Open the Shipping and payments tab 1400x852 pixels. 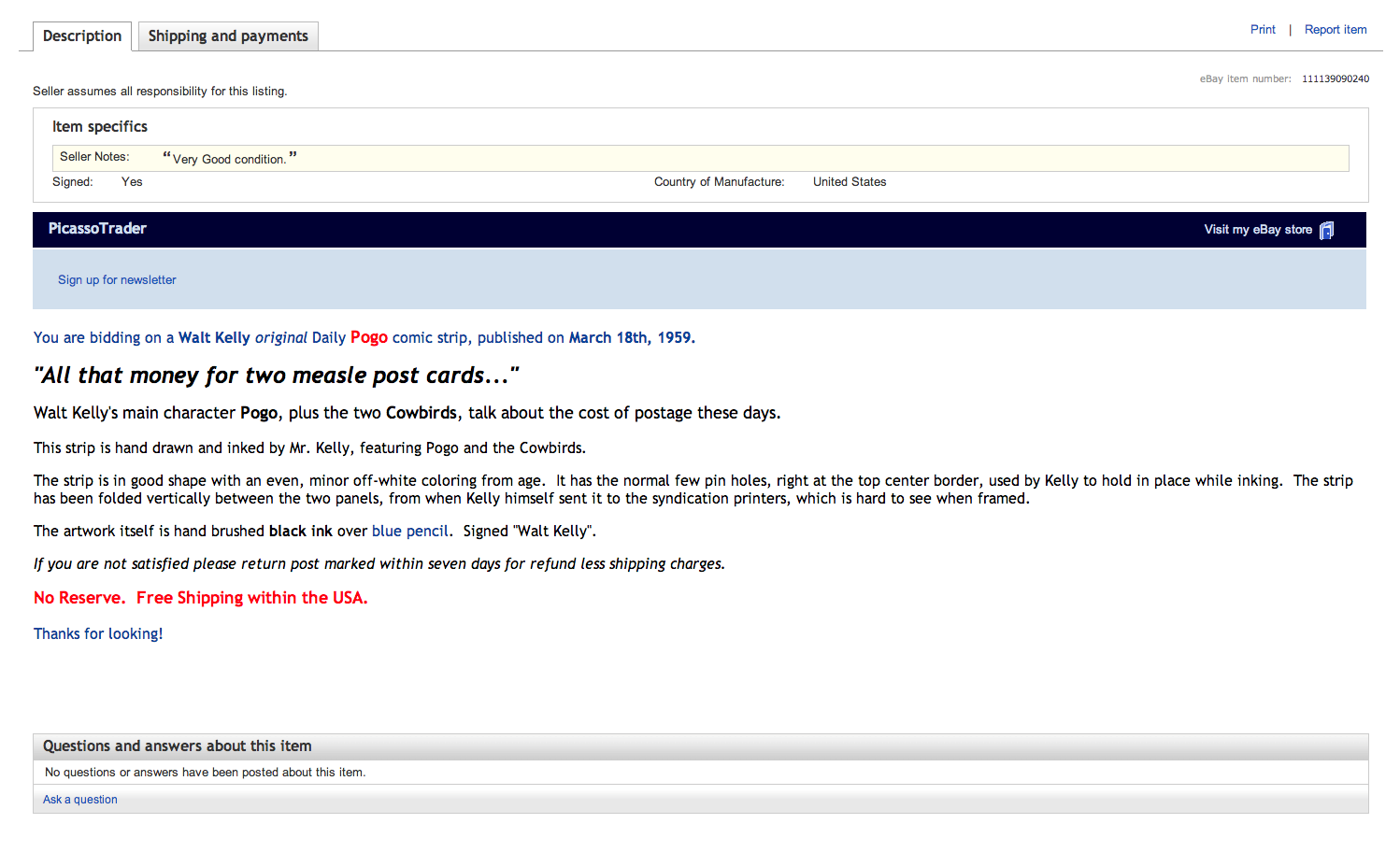228,36
